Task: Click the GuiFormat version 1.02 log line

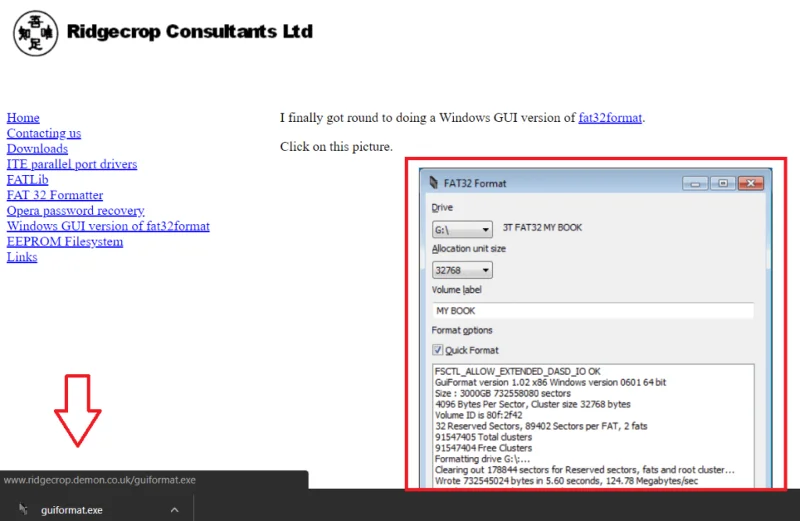Action: (551, 382)
